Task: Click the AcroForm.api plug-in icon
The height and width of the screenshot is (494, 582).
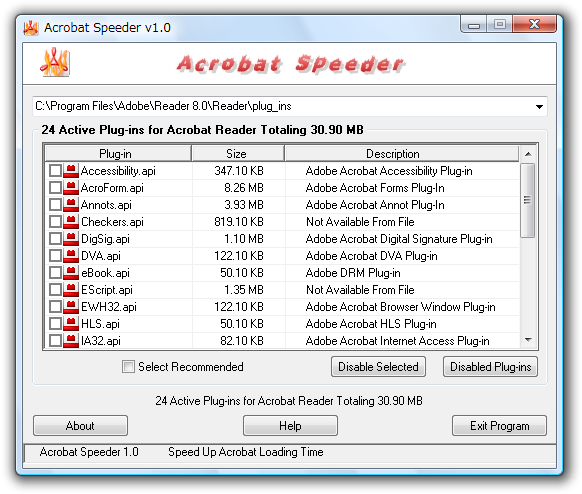Action: [x=71, y=188]
